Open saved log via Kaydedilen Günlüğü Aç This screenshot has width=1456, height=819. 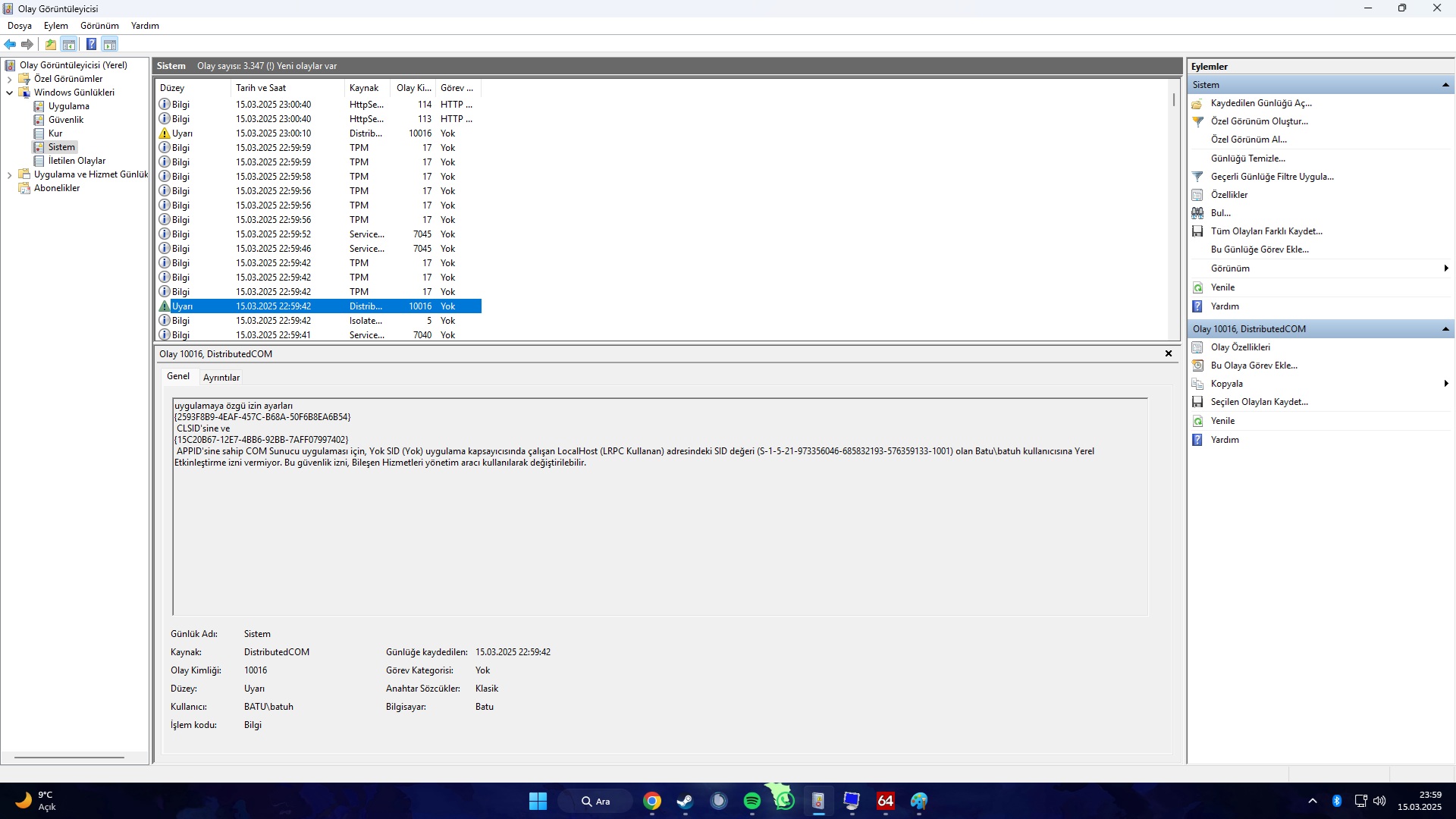[x=1260, y=103]
